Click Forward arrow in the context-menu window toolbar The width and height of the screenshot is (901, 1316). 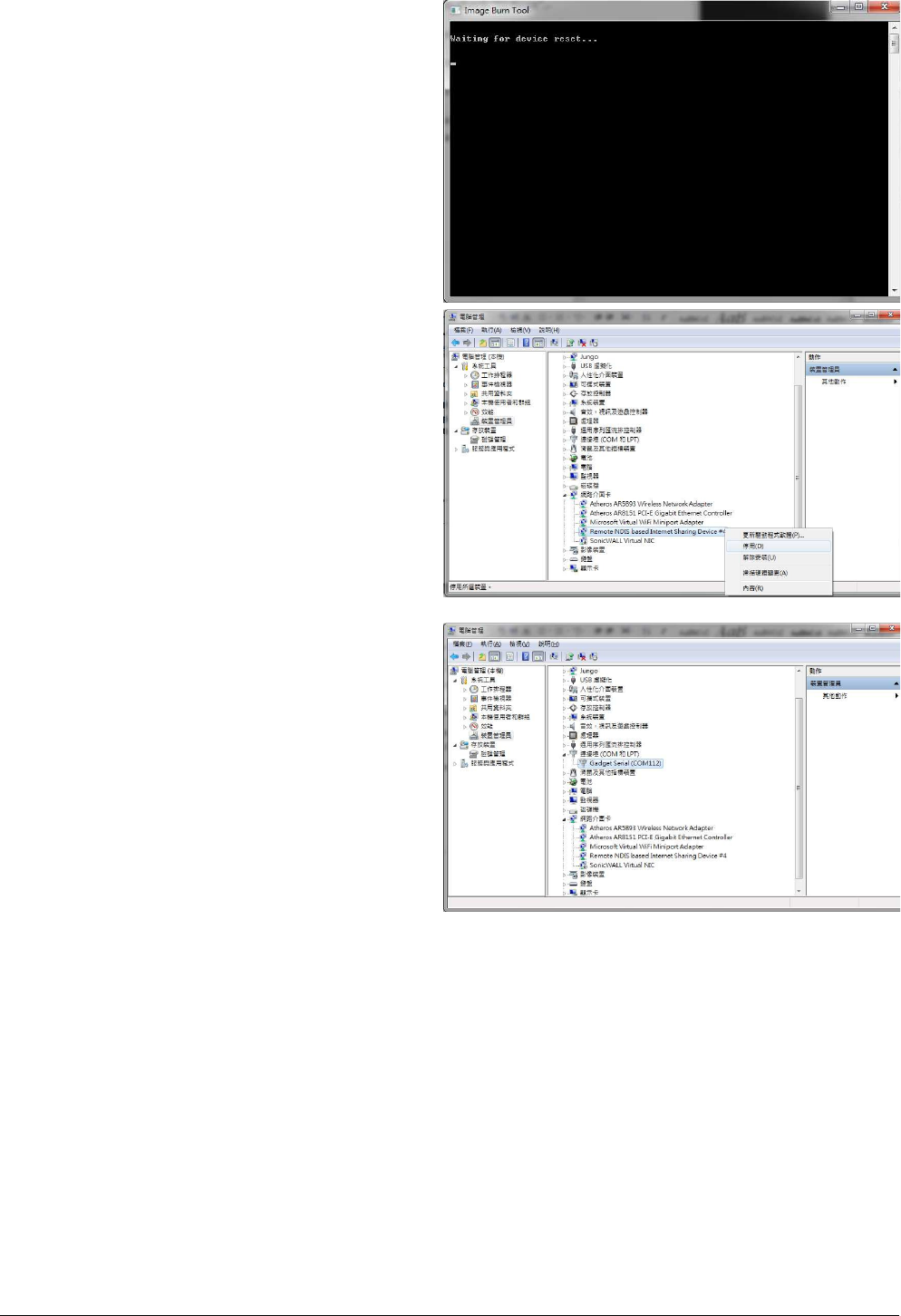pyautogui.click(x=467, y=343)
